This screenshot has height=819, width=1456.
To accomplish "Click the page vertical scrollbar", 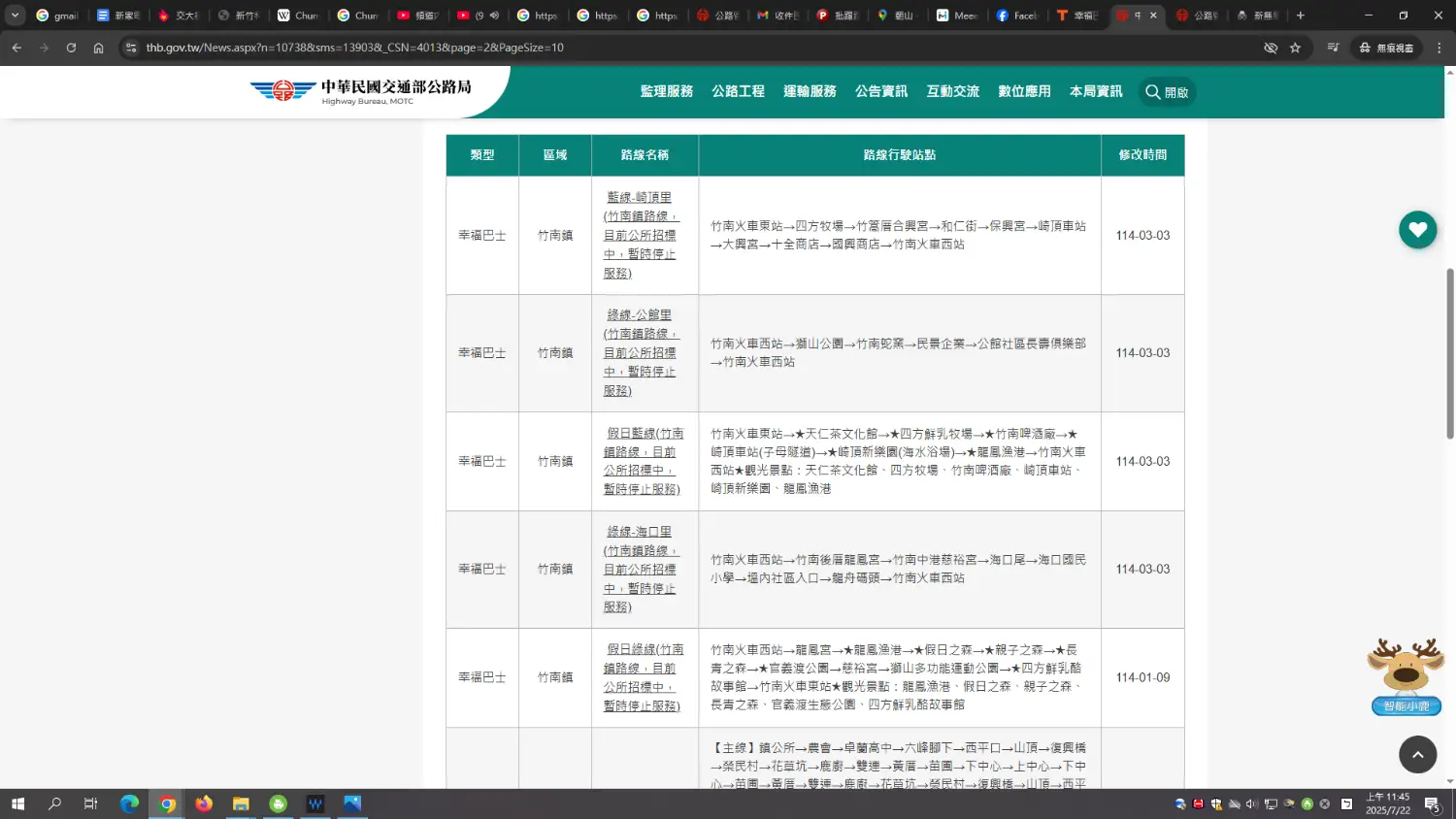I will tap(1450, 354).
